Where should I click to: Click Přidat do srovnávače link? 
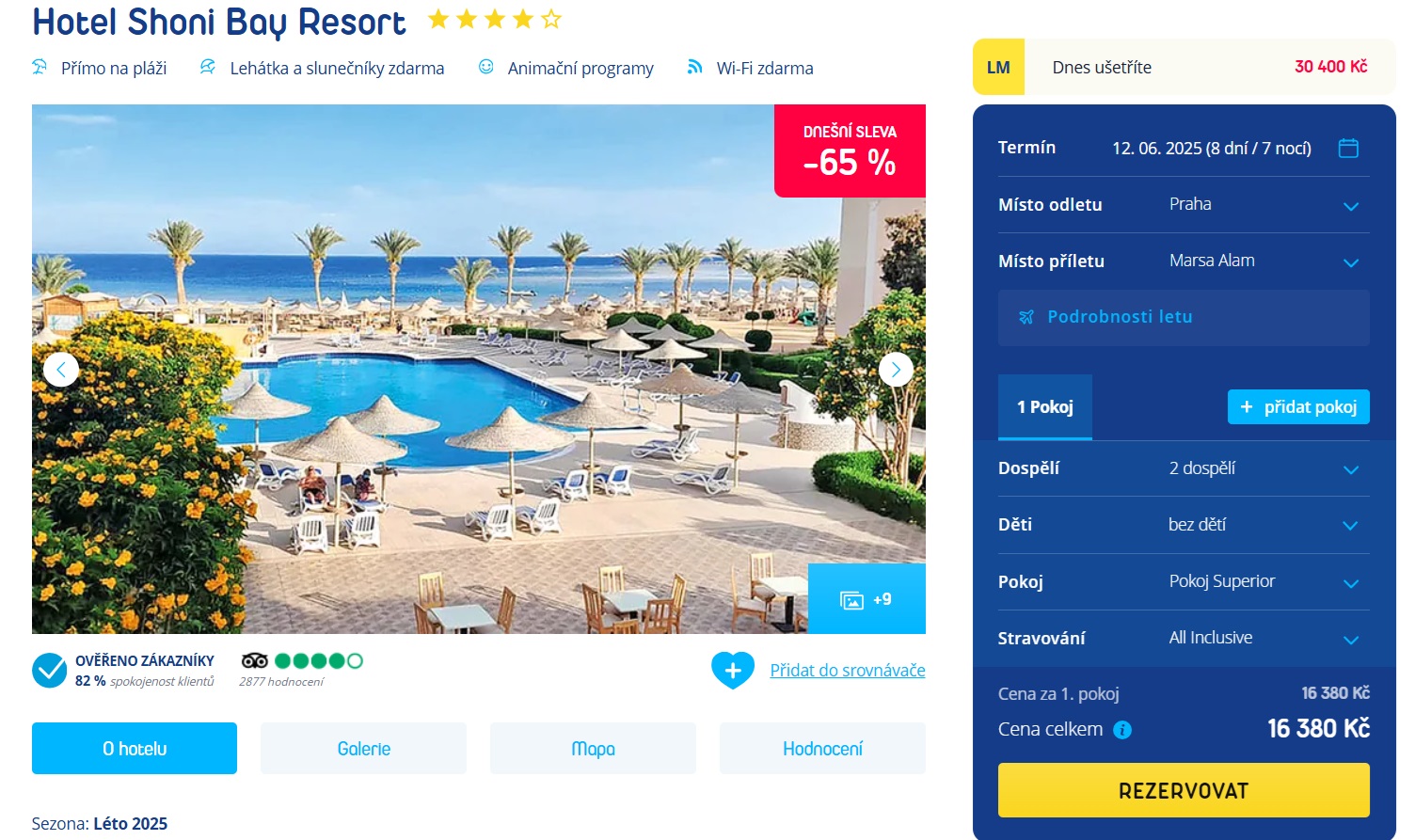click(848, 670)
